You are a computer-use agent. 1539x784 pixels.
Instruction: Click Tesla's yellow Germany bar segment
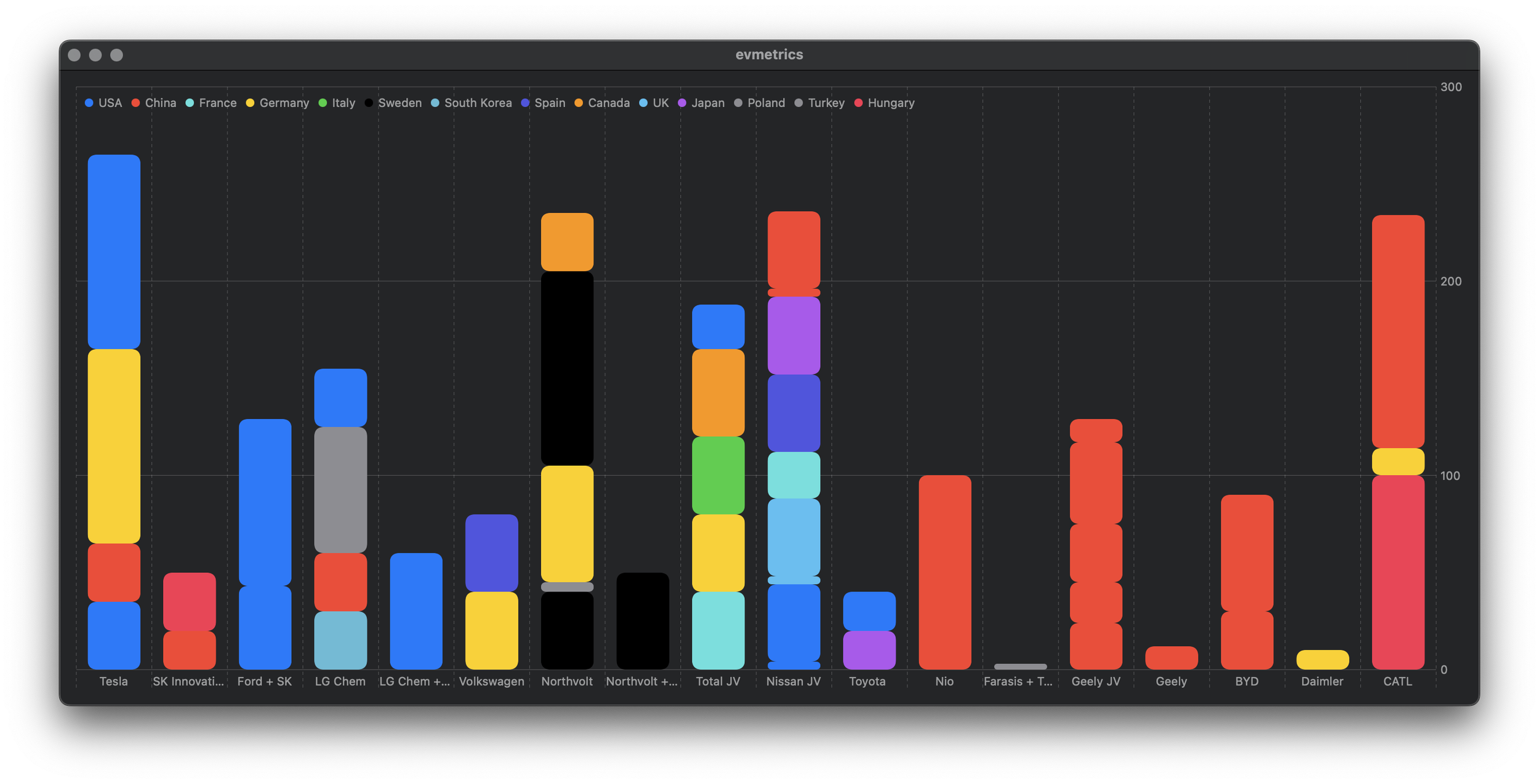(114, 446)
